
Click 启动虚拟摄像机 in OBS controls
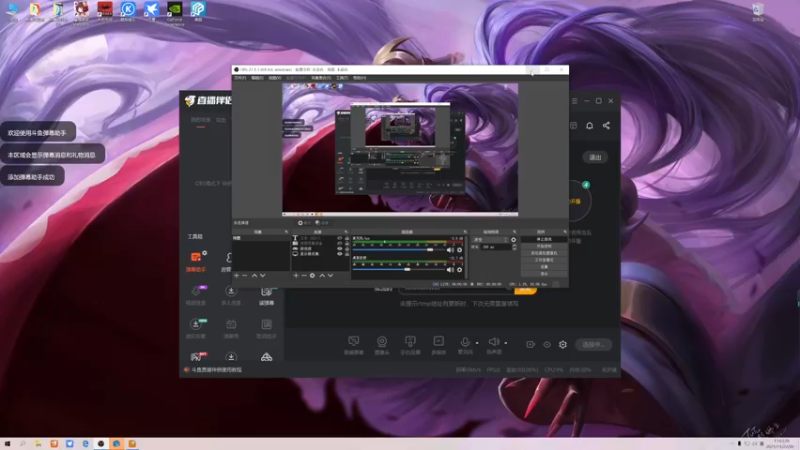point(544,253)
